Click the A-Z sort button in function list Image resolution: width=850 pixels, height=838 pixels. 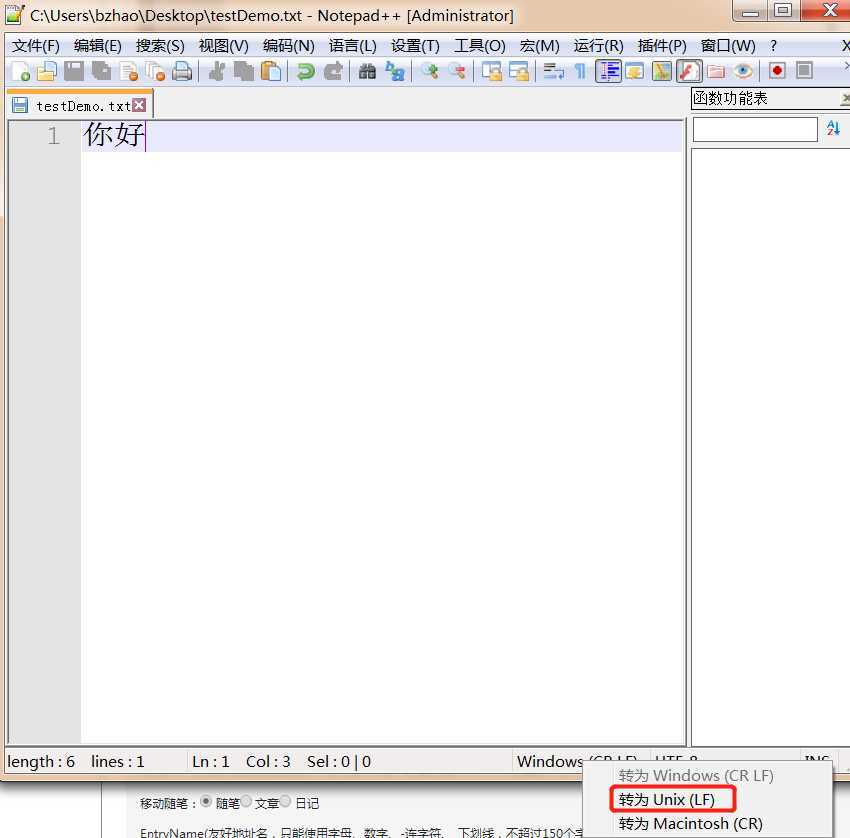(833, 128)
